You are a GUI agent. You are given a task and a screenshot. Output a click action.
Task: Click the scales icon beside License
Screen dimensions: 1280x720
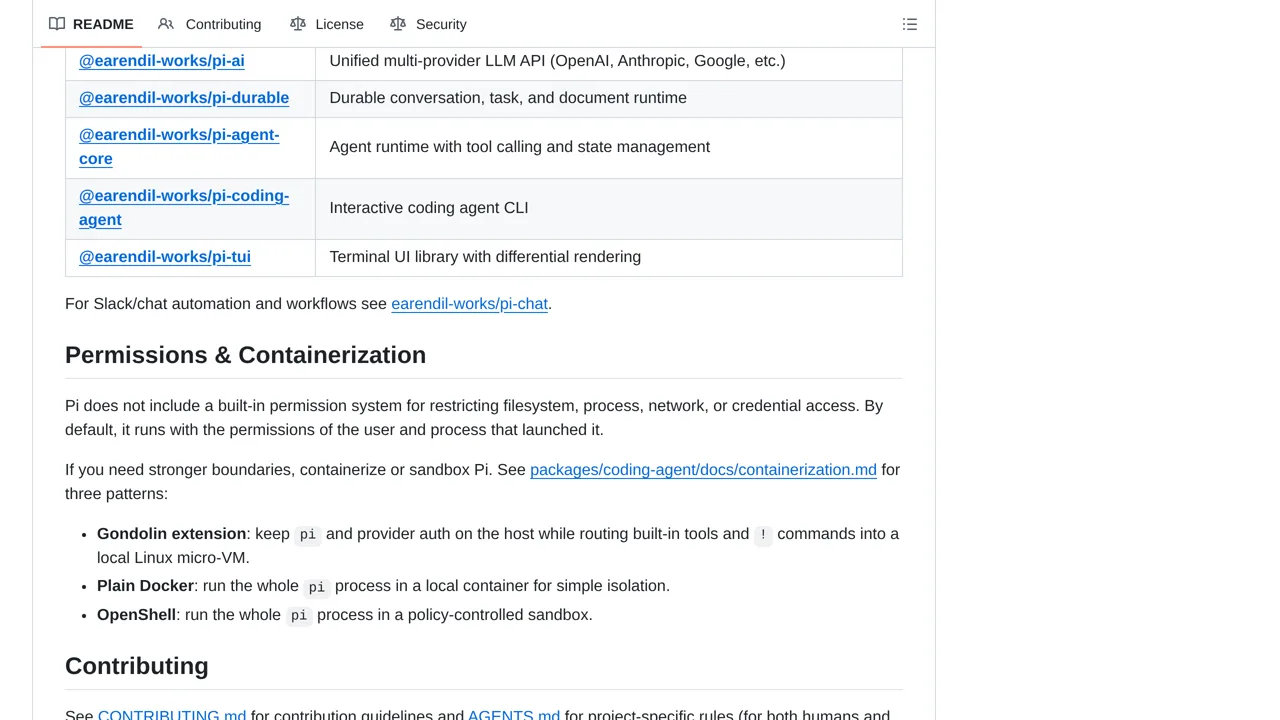[298, 24]
